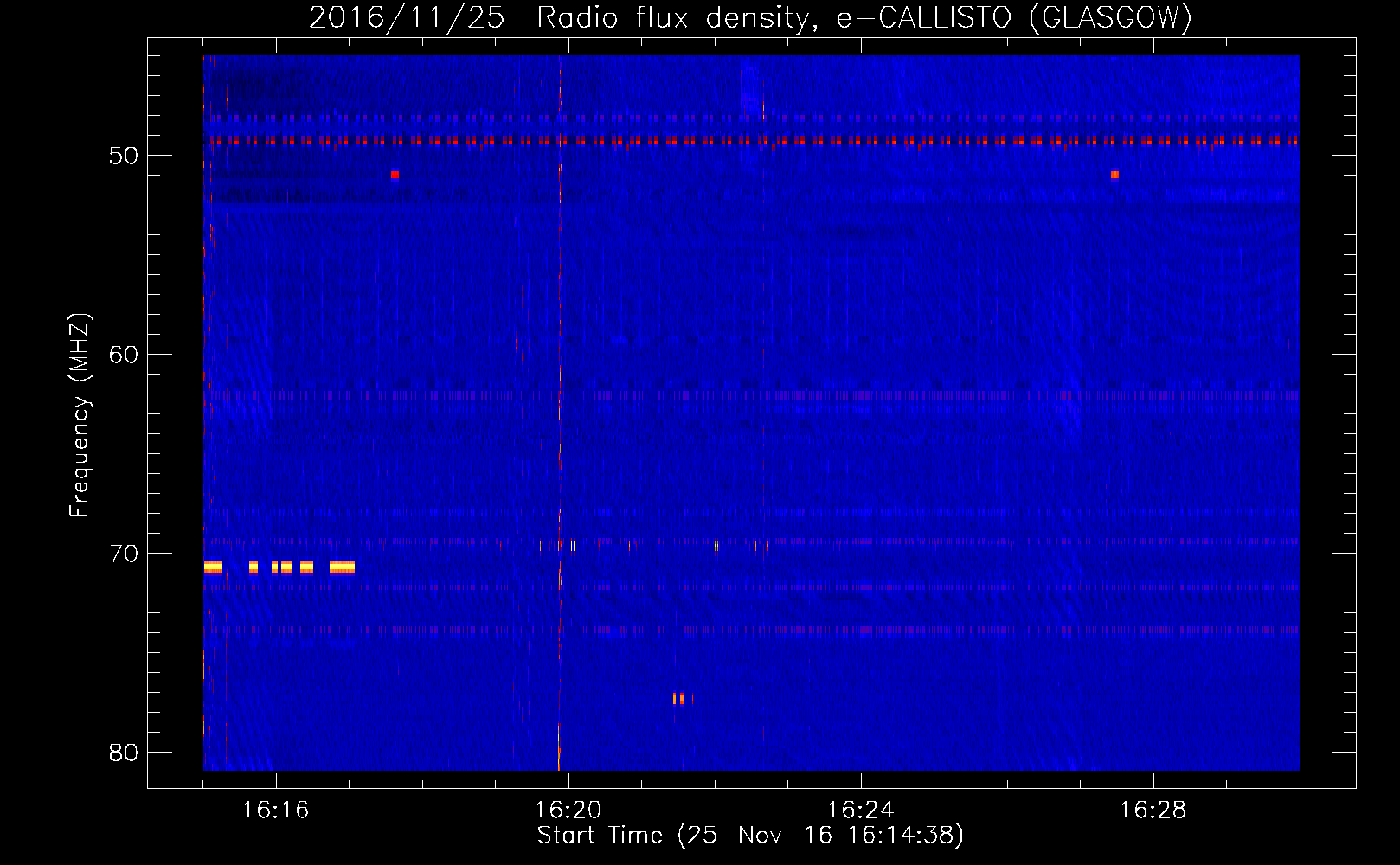Click the '16:28' time tick label
This screenshot has height=865, width=1400.
coord(1153,811)
